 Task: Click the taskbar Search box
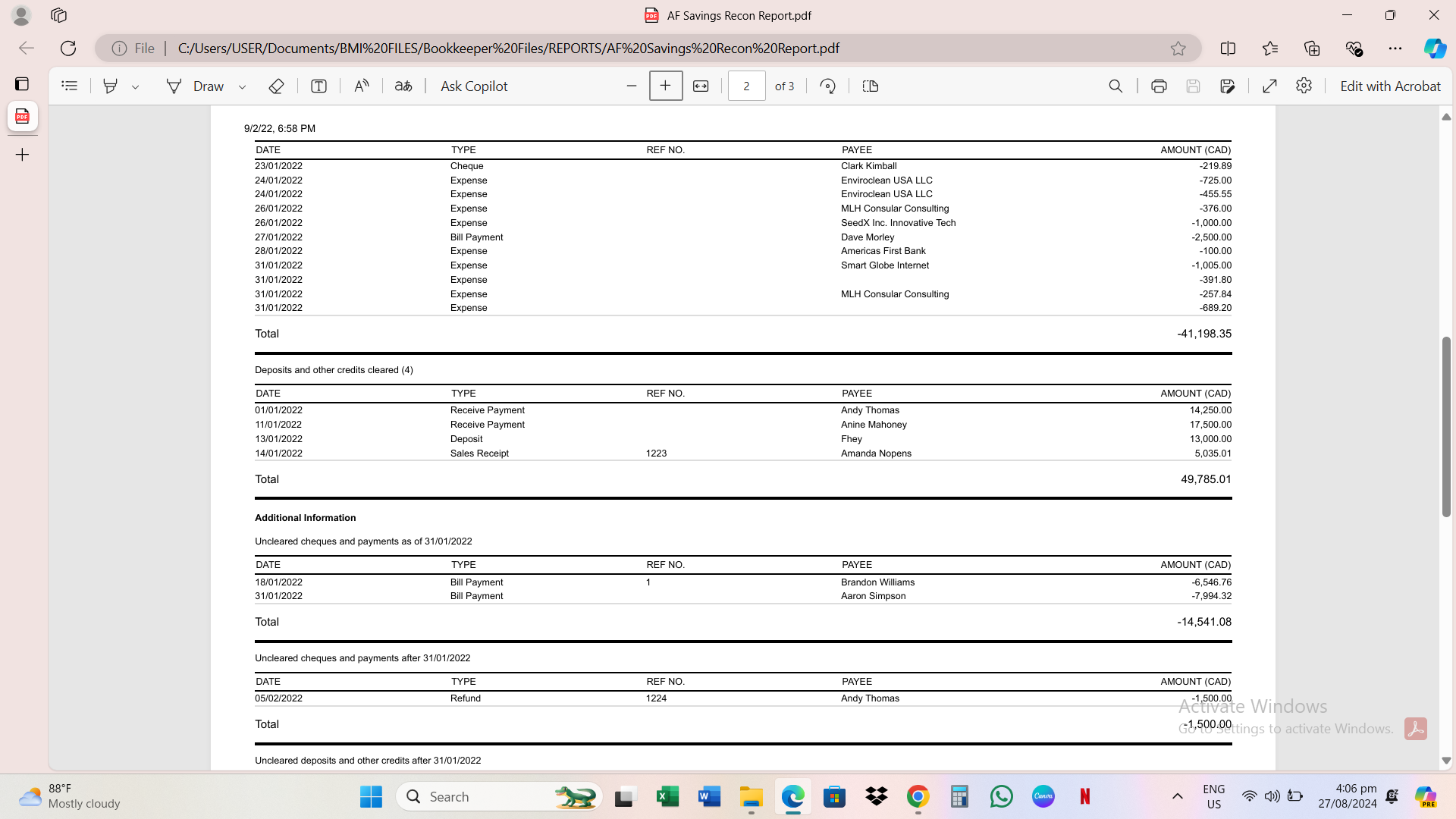coord(499,797)
